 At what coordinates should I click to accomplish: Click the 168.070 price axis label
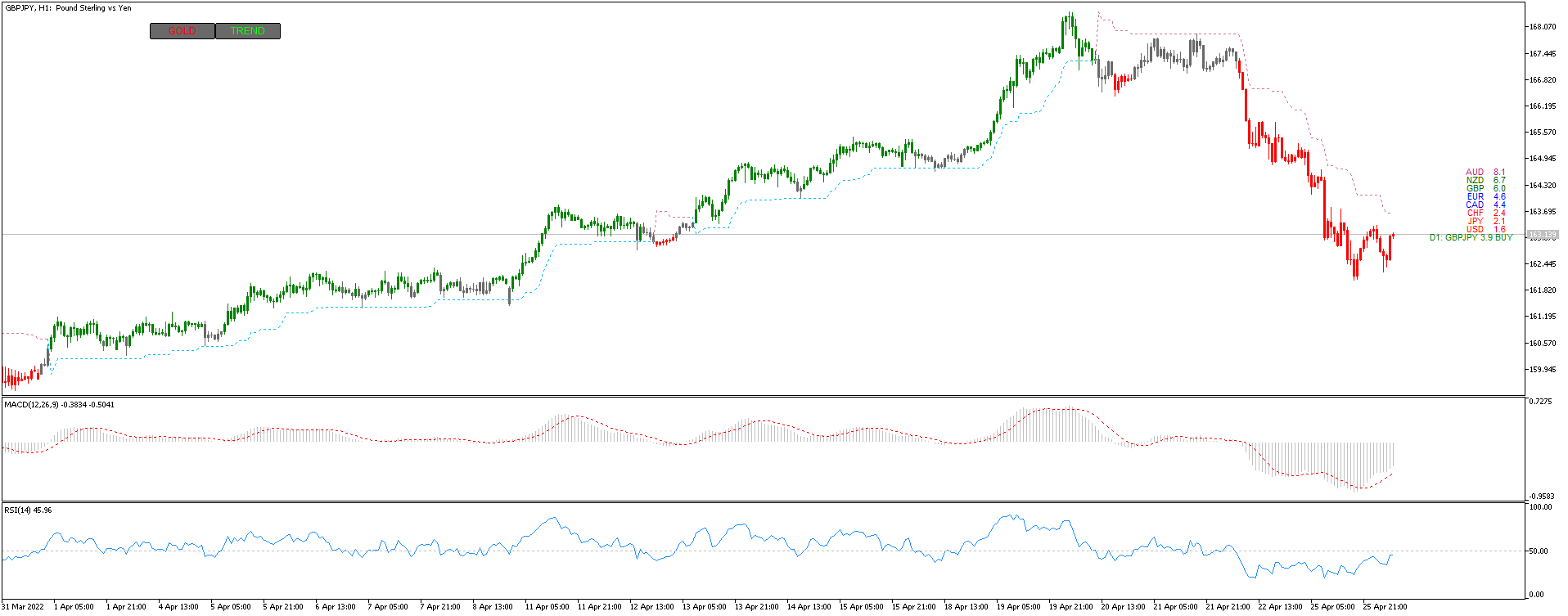tap(1543, 27)
